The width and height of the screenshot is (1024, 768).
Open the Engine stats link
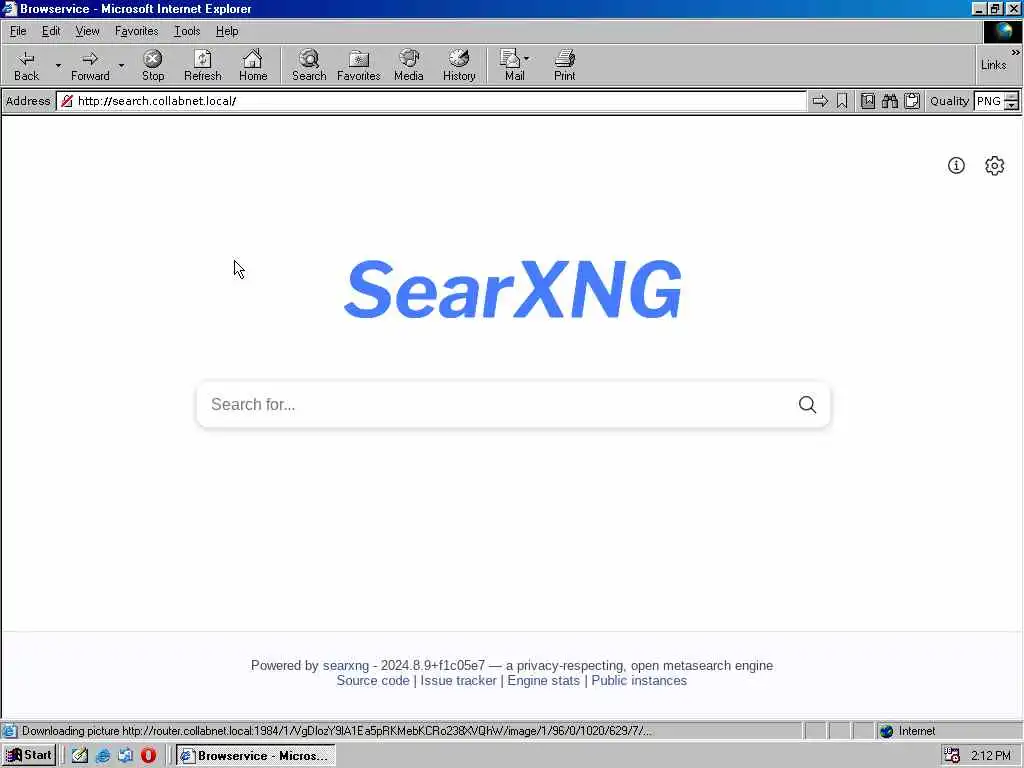click(x=543, y=680)
